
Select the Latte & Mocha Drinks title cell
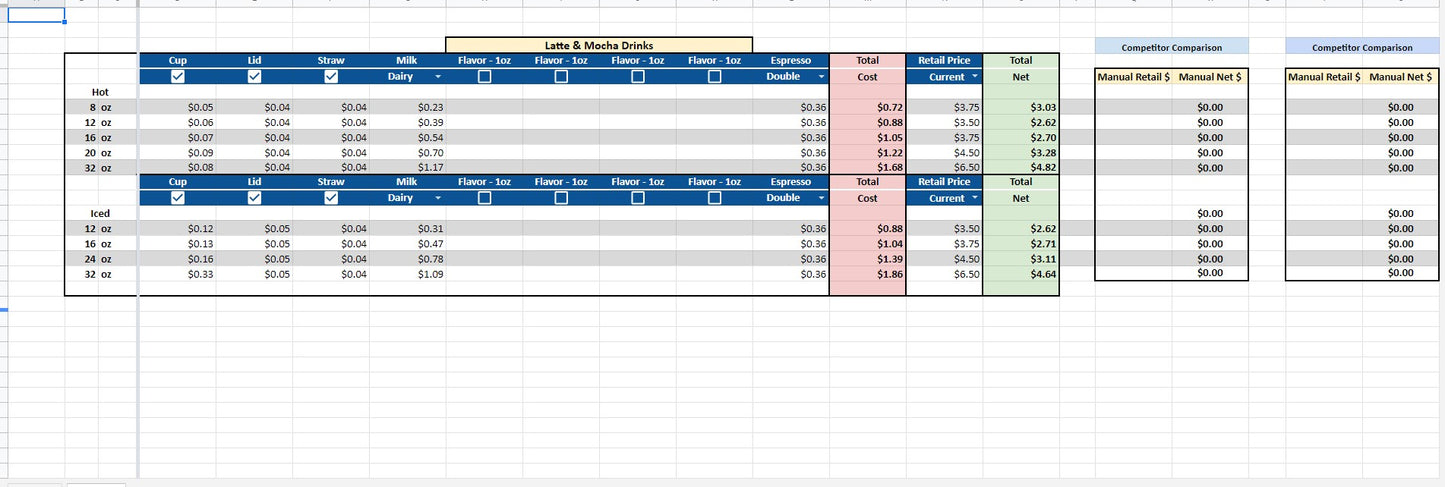[598, 45]
